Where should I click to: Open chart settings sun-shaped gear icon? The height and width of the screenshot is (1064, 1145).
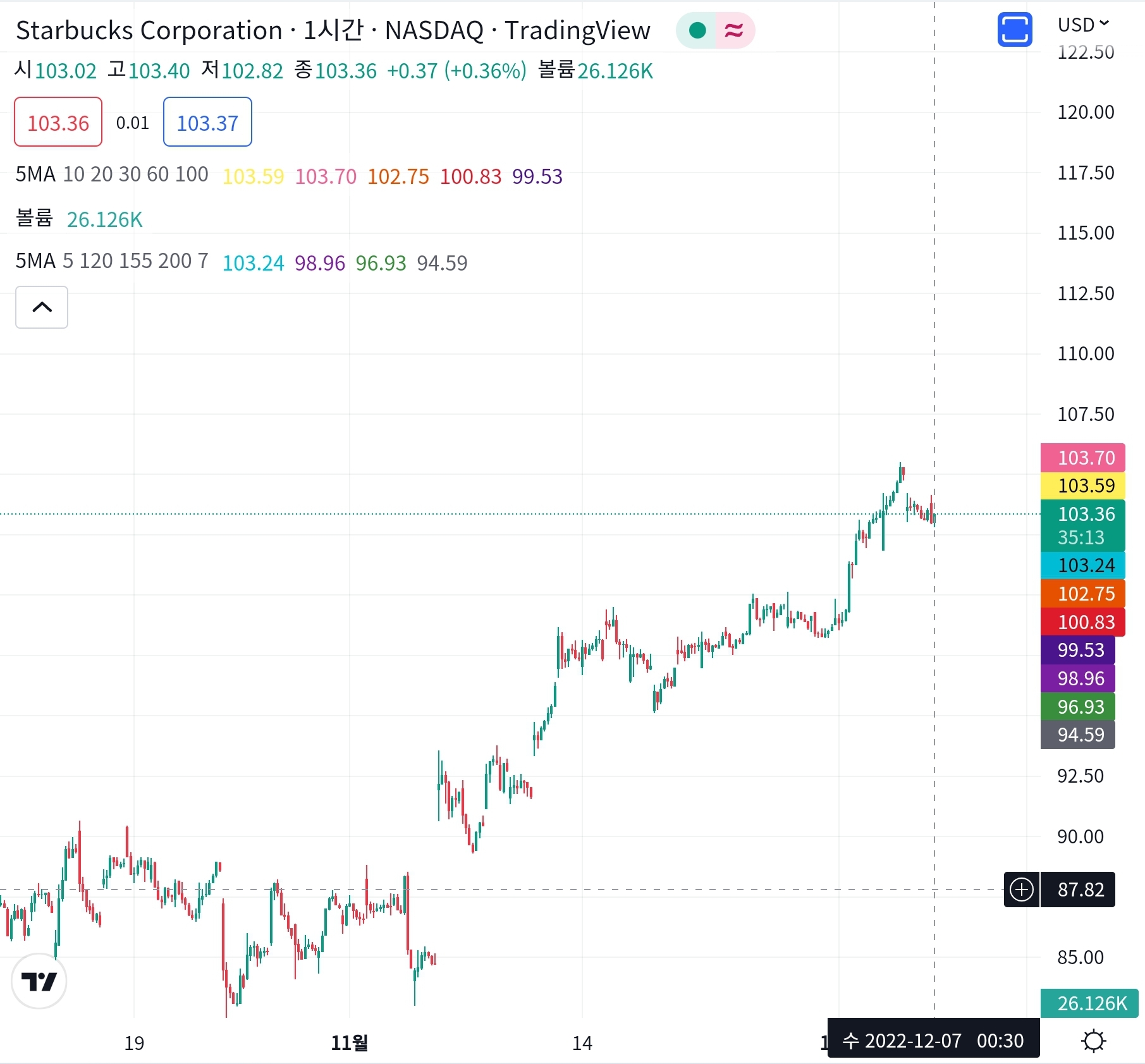[x=1093, y=1041]
